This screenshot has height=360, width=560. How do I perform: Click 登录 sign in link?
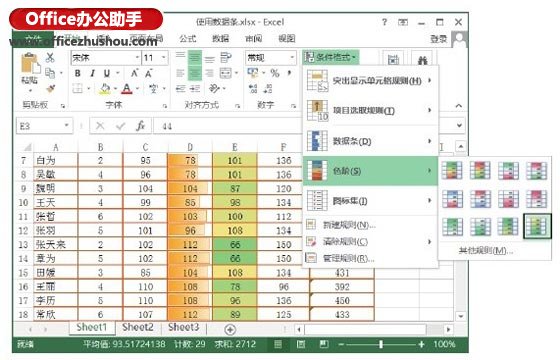pyautogui.click(x=439, y=39)
